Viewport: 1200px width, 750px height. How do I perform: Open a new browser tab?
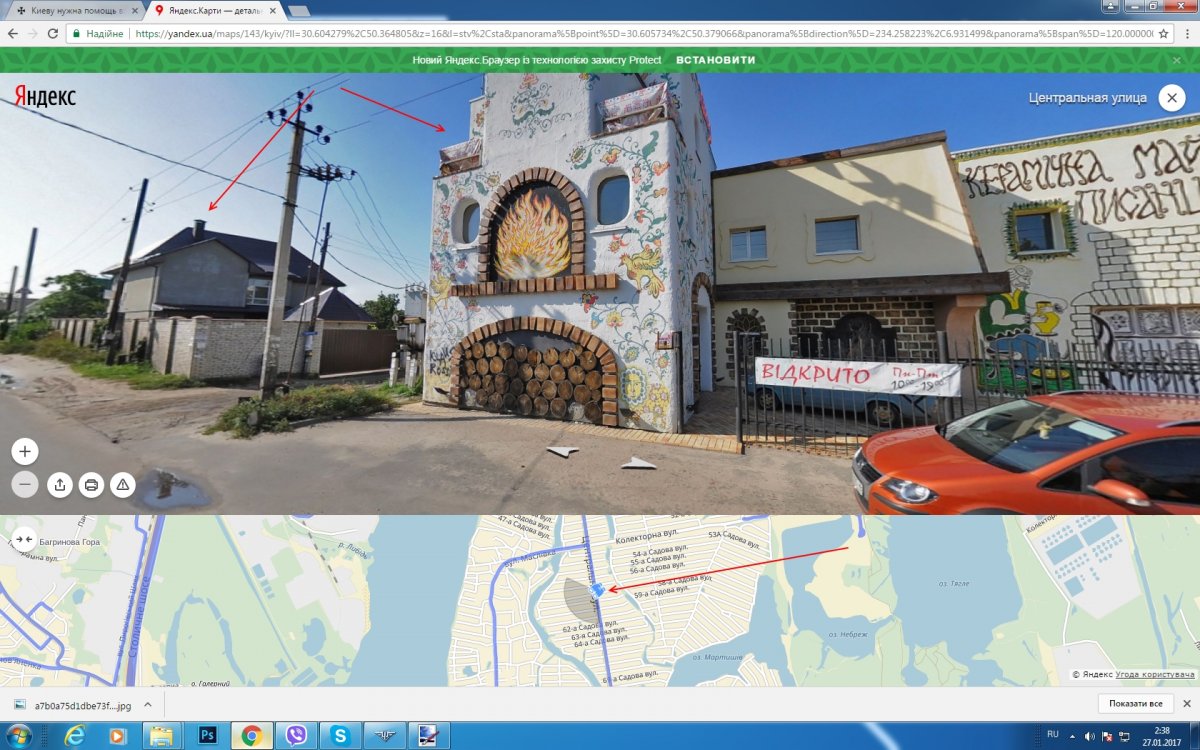(x=298, y=10)
